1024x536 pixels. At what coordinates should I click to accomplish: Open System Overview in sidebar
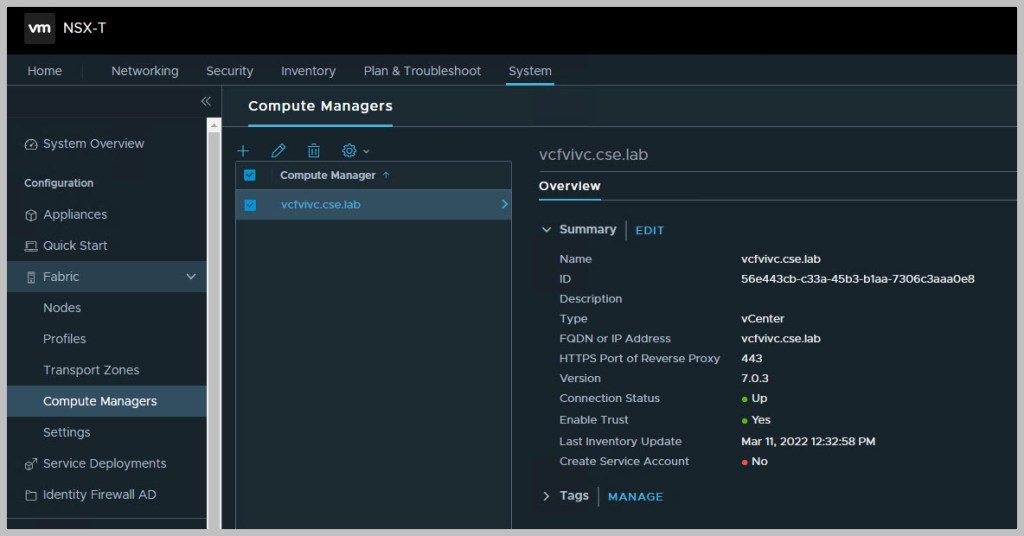(93, 144)
